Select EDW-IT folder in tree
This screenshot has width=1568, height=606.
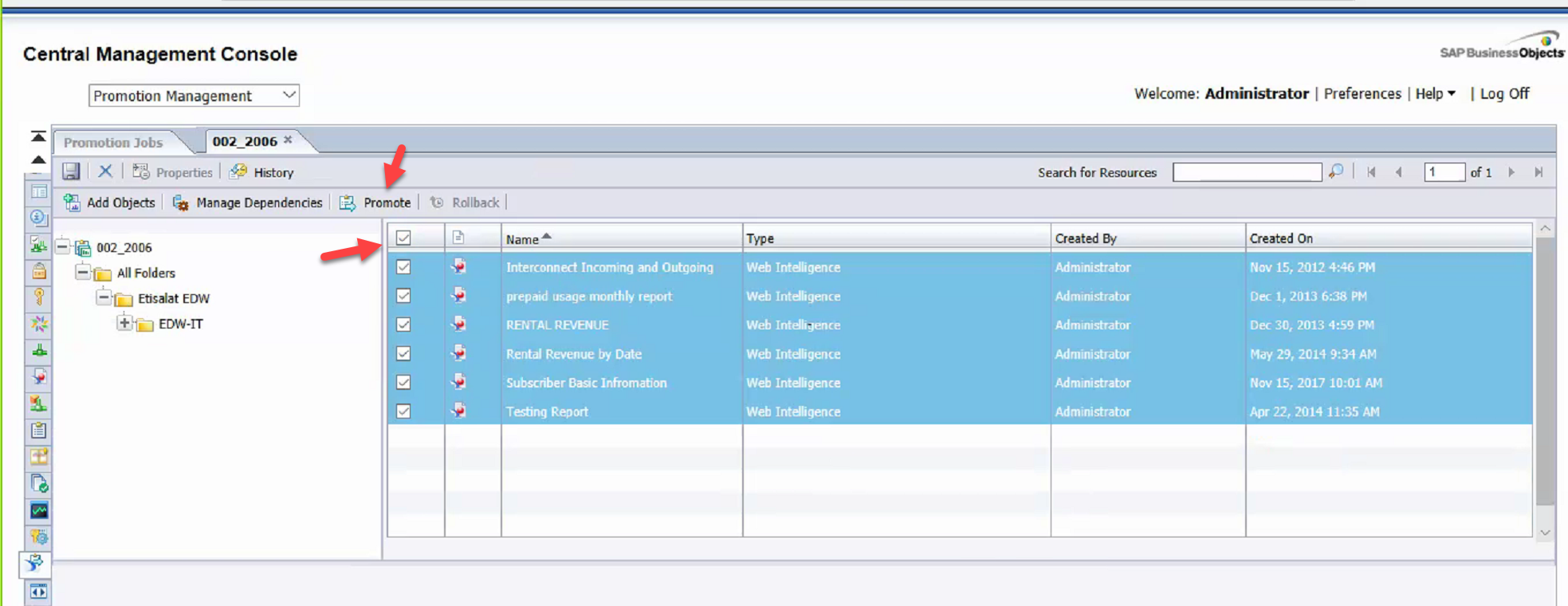pyautogui.click(x=181, y=324)
